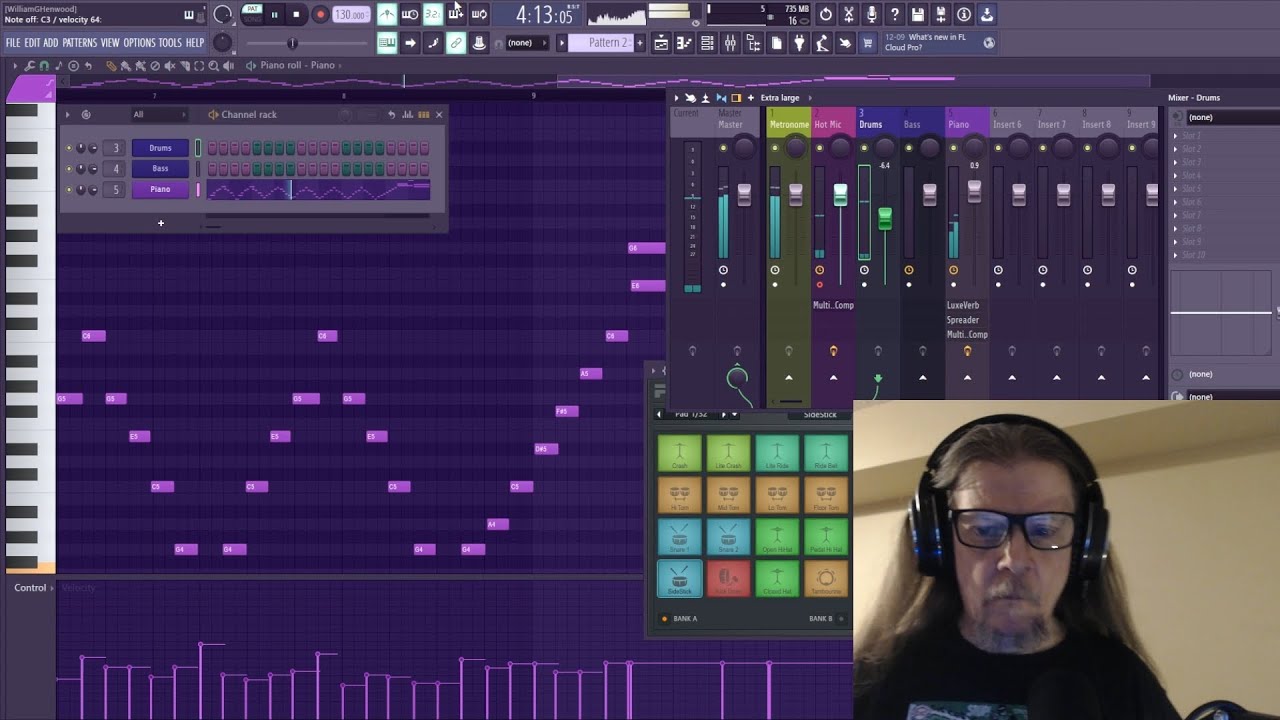This screenshot has height=720, width=1280.
Task: Mute the Bass channel green LED
Action: coord(69,169)
